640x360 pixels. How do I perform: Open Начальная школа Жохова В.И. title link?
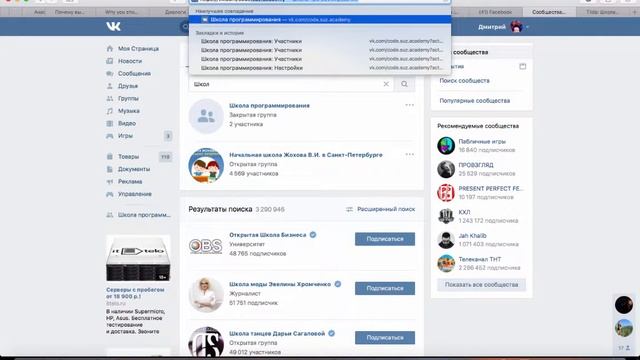(x=306, y=155)
